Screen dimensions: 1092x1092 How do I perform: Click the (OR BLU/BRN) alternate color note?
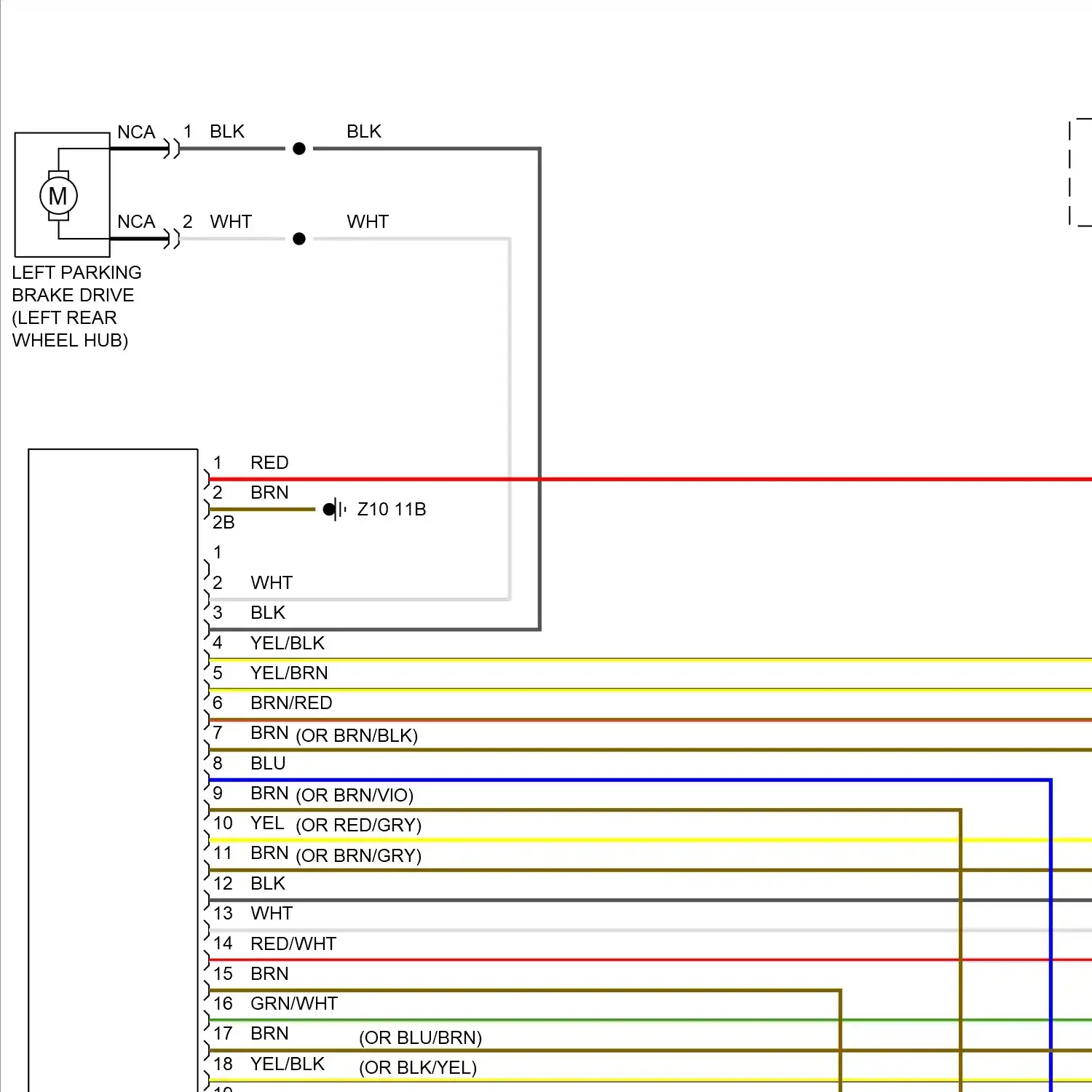pos(420,1038)
